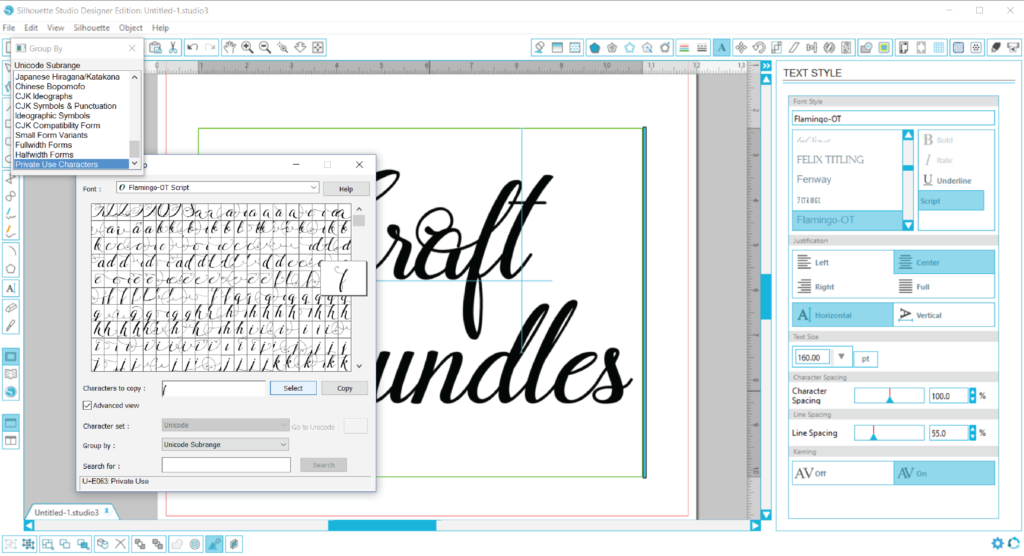1024x556 pixels.
Task: Click the Cut scissors icon
Action: point(173,48)
